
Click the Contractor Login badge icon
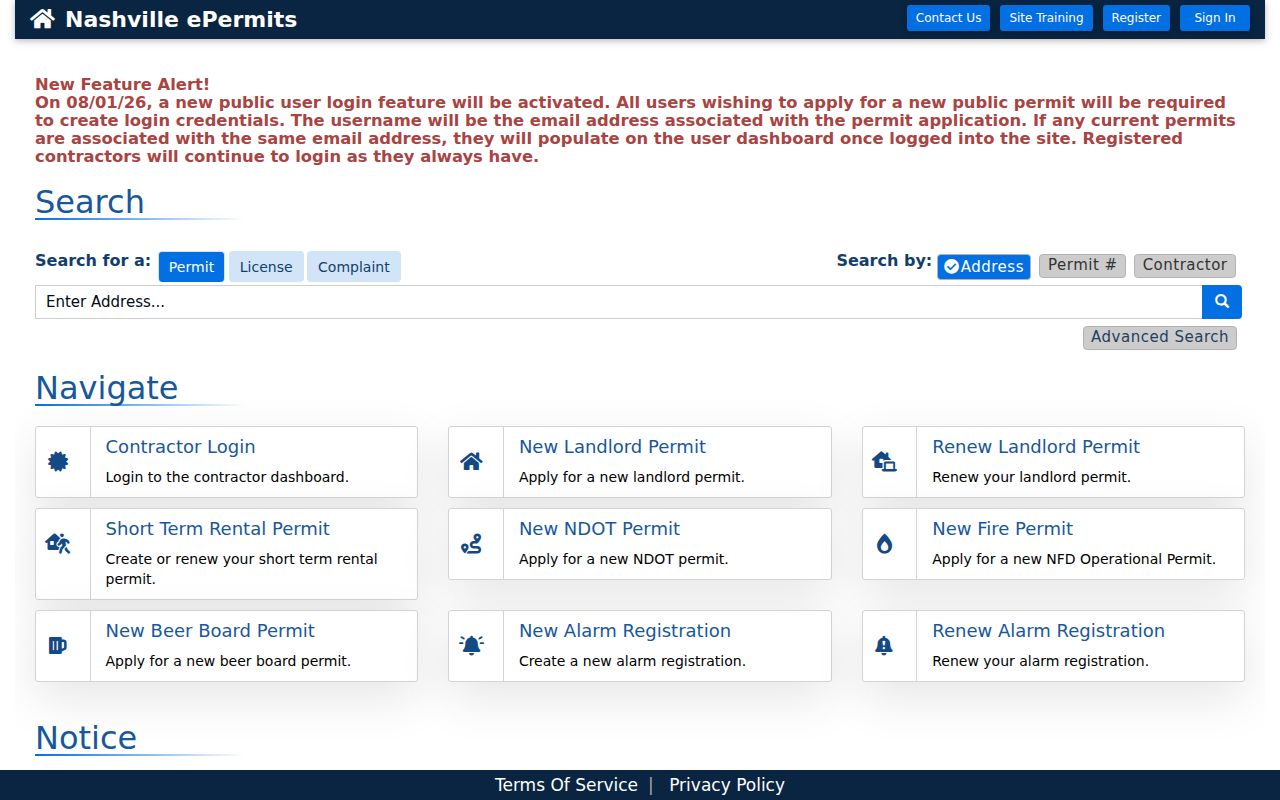pos(59,462)
